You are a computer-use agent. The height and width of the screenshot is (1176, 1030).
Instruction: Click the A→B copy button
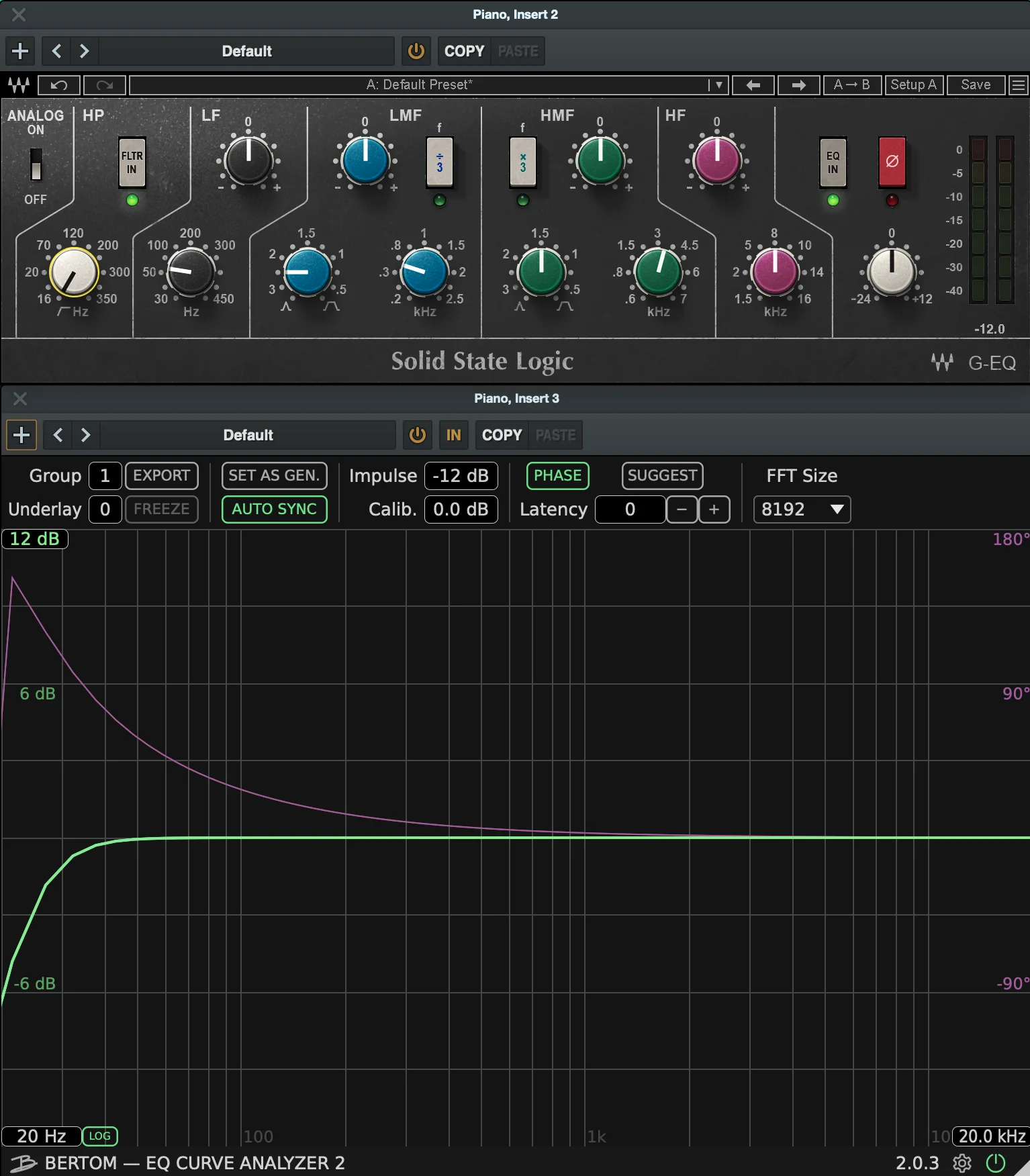click(852, 85)
